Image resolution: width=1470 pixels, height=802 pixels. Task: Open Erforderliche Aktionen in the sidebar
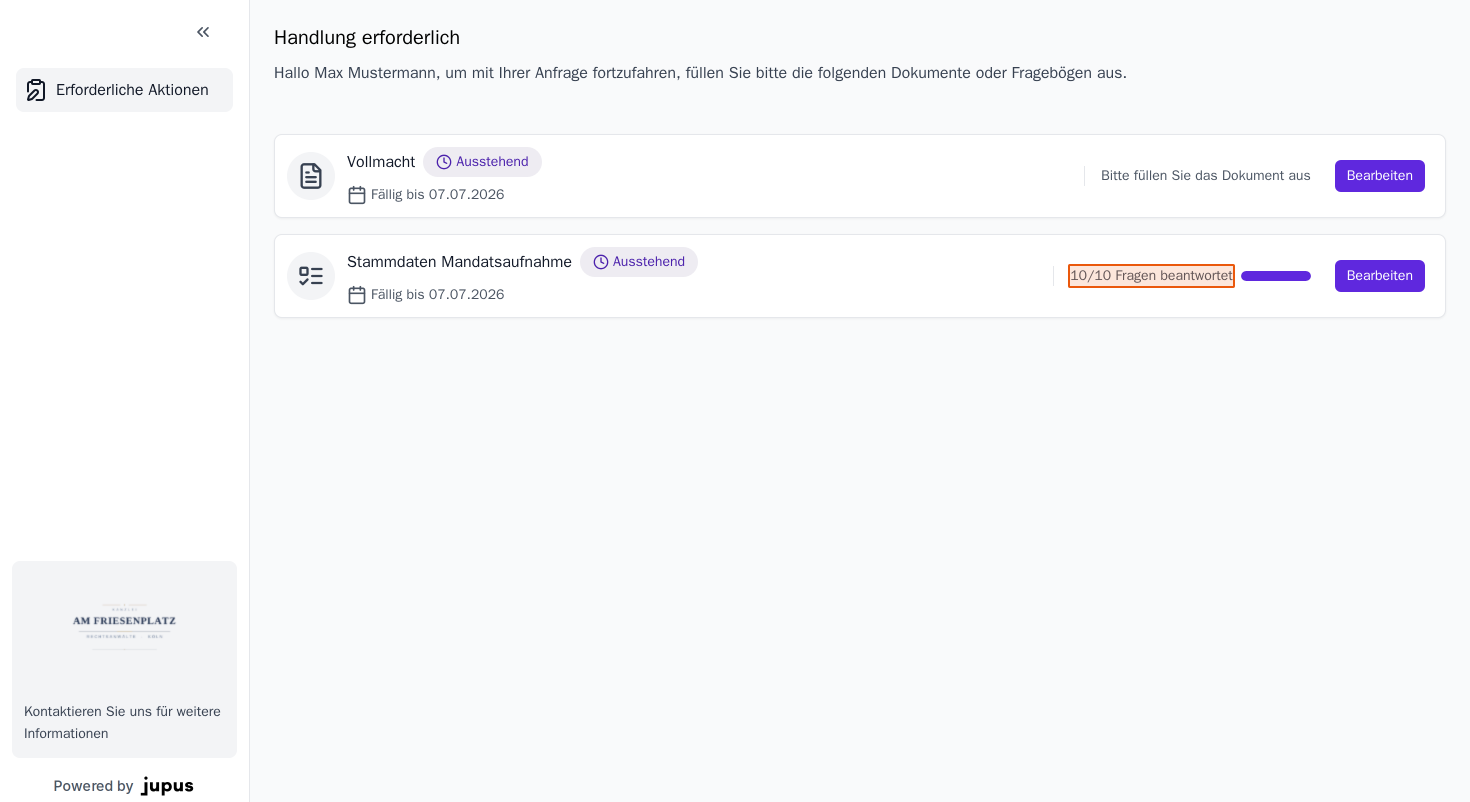(x=124, y=90)
